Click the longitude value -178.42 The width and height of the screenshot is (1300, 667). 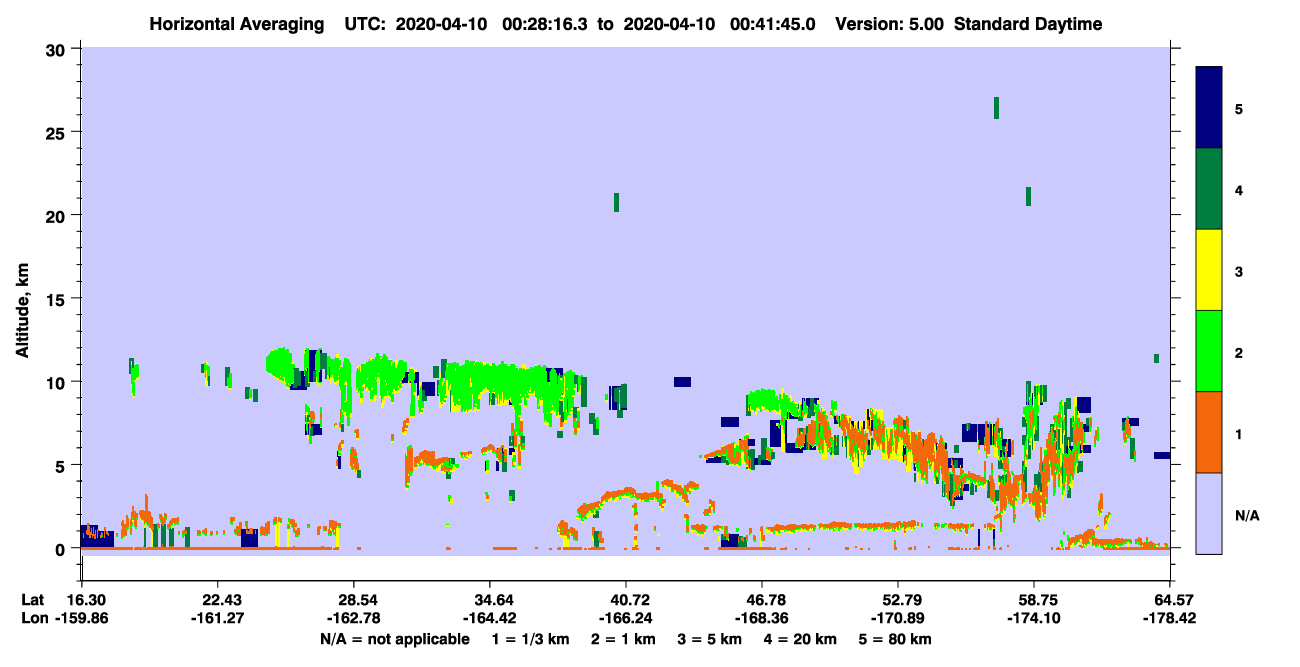[x=1170, y=619]
